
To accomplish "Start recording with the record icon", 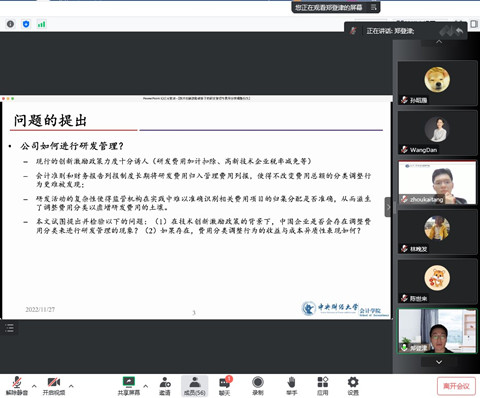I will pos(258,386).
